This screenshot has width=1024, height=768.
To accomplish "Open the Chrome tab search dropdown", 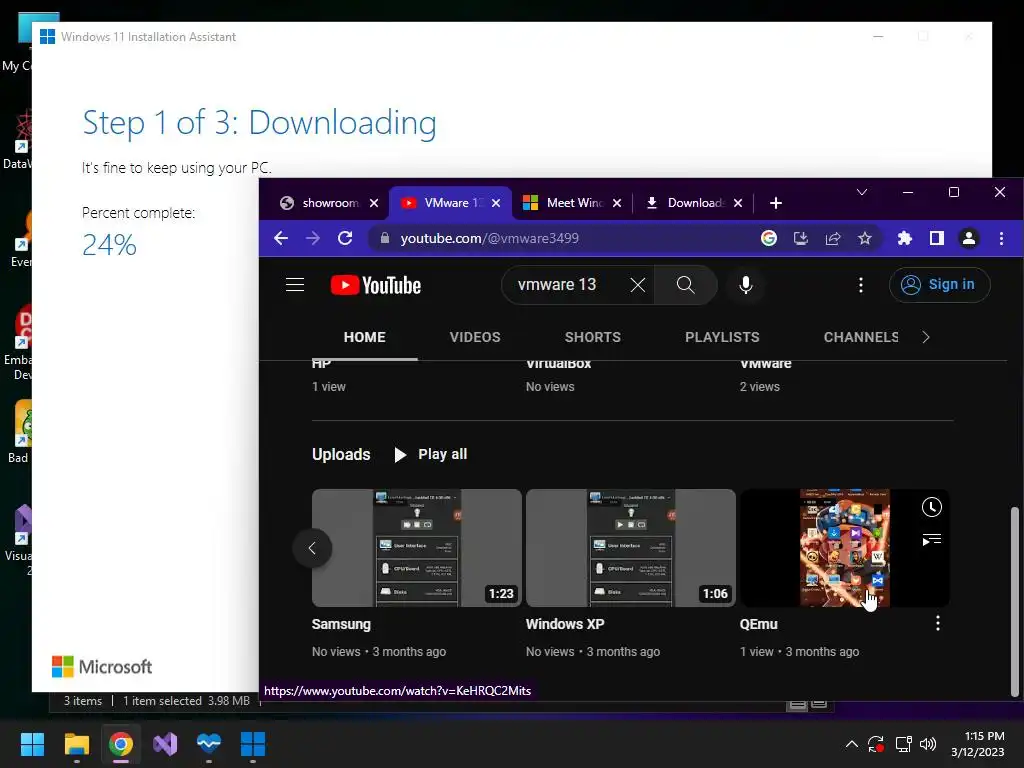I will [862, 192].
